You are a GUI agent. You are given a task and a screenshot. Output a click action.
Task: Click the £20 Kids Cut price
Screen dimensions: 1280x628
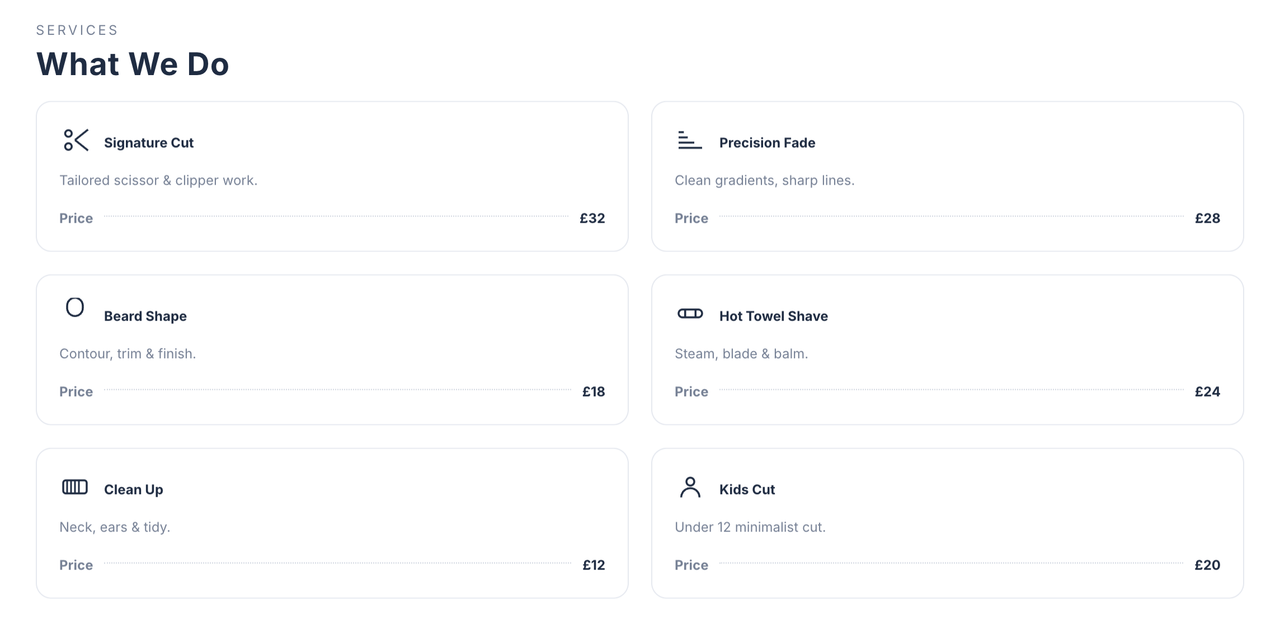1207,565
